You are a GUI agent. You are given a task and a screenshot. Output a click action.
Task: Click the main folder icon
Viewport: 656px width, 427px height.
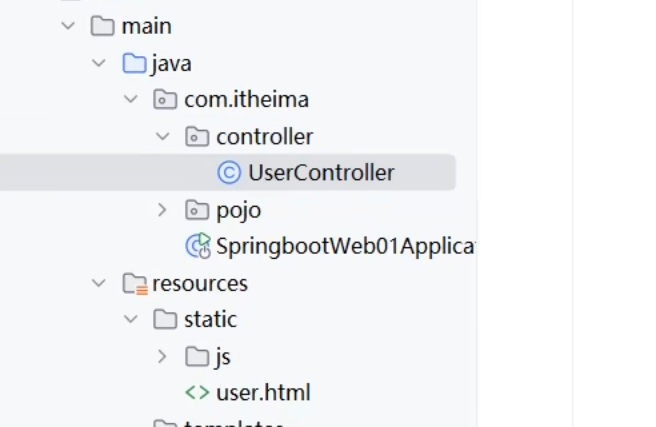click(x=102, y=27)
